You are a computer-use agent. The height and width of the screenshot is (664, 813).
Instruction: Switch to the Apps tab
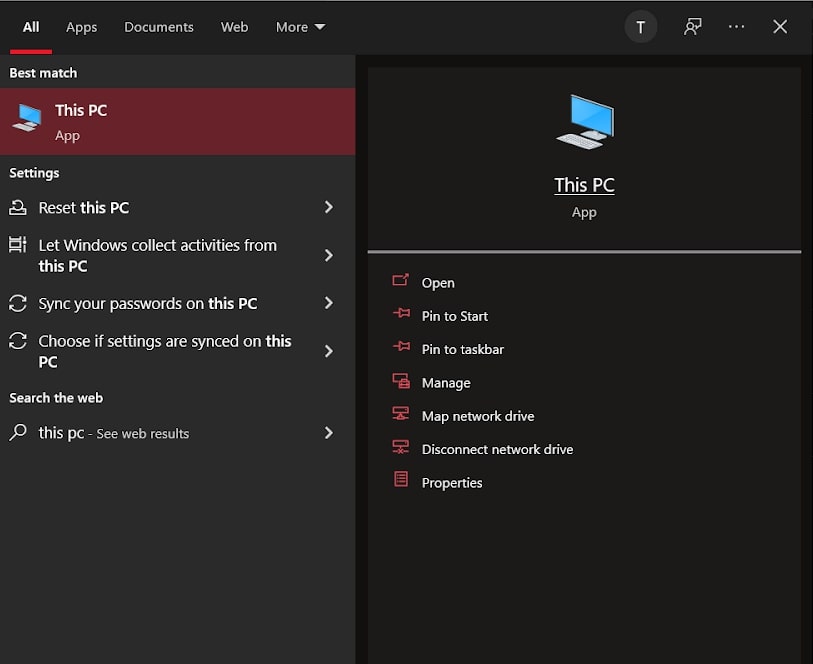81,27
